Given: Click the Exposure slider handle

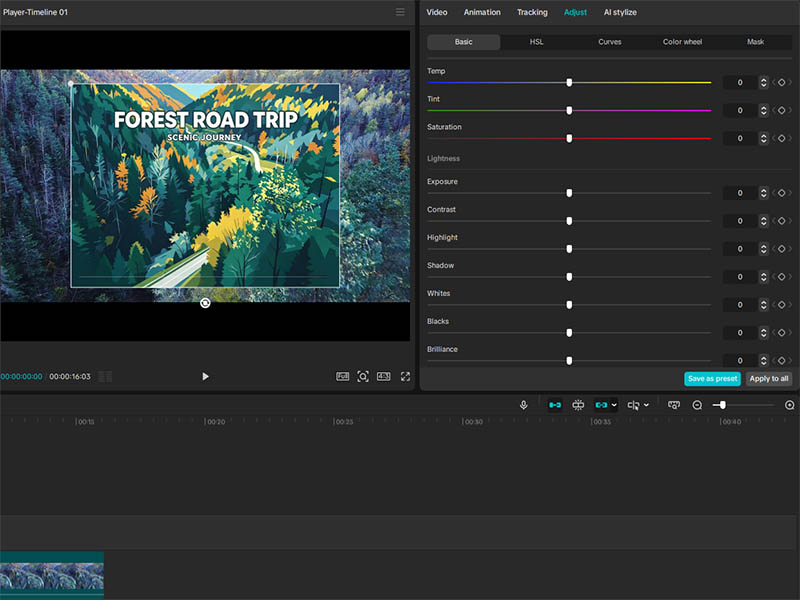Looking at the screenshot, I should click(569, 193).
